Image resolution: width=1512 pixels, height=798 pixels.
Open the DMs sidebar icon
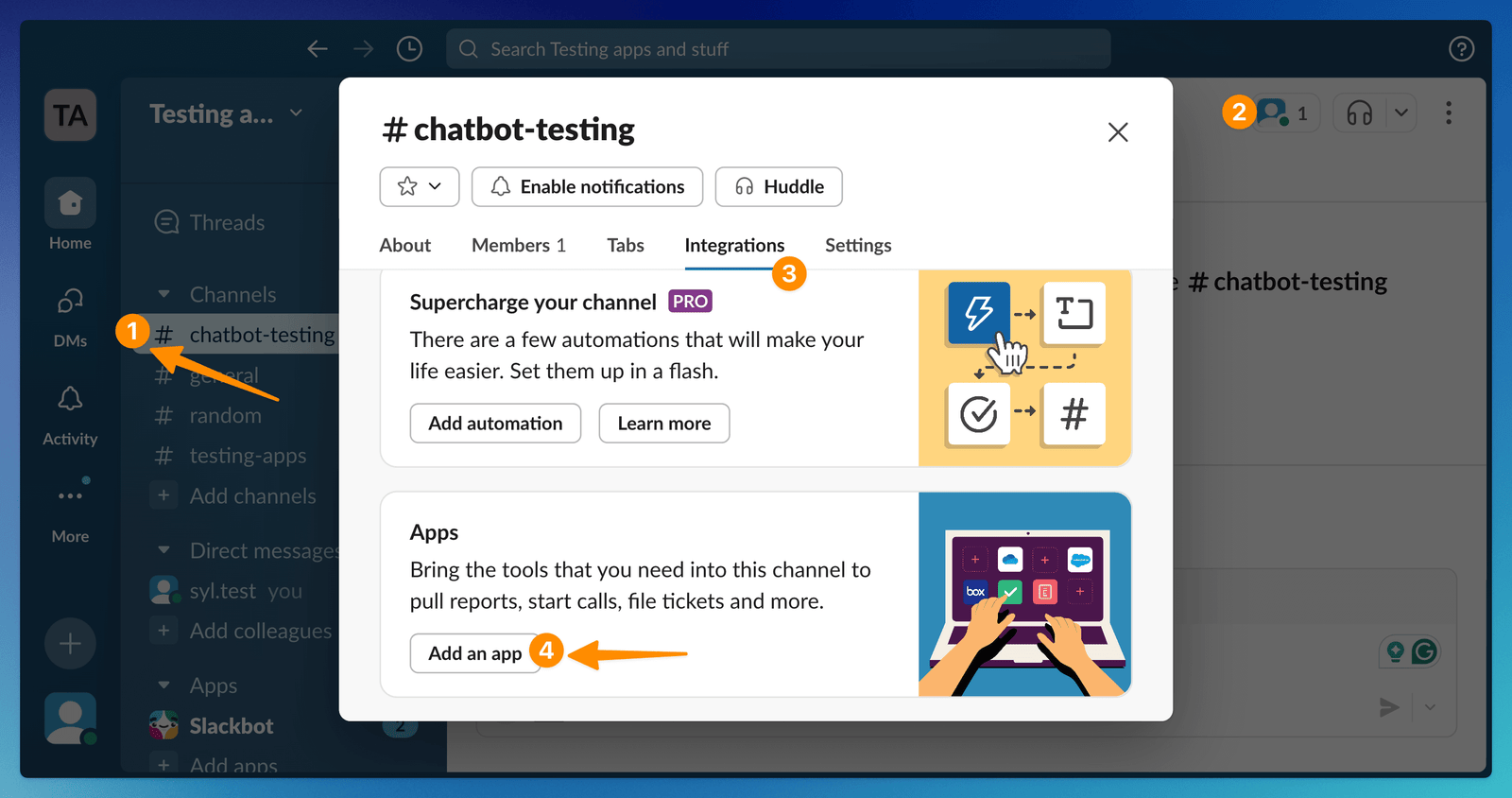[x=70, y=303]
